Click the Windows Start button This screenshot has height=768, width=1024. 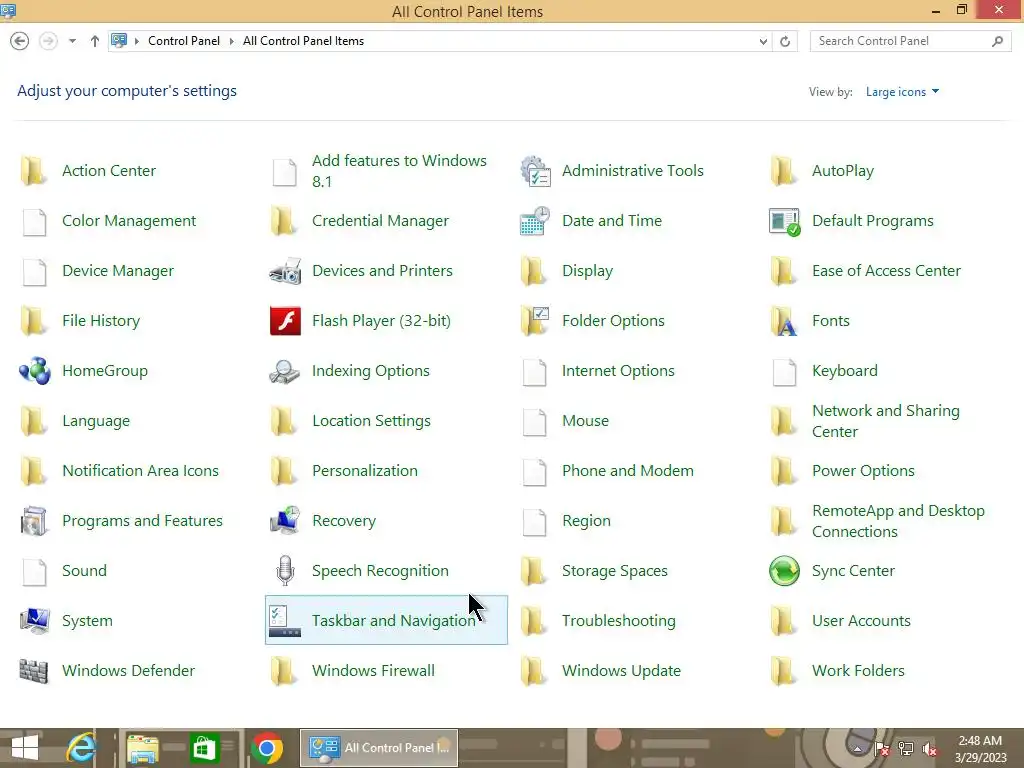(25, 748)
